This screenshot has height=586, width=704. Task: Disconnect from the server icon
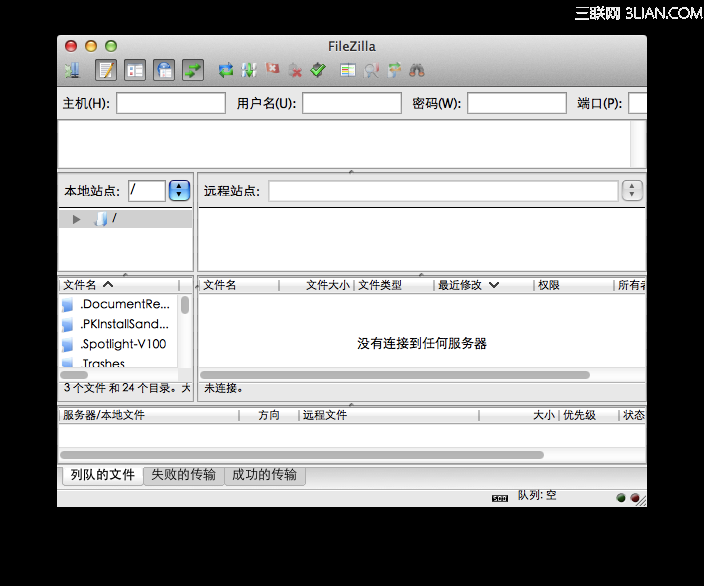[295, 70]
